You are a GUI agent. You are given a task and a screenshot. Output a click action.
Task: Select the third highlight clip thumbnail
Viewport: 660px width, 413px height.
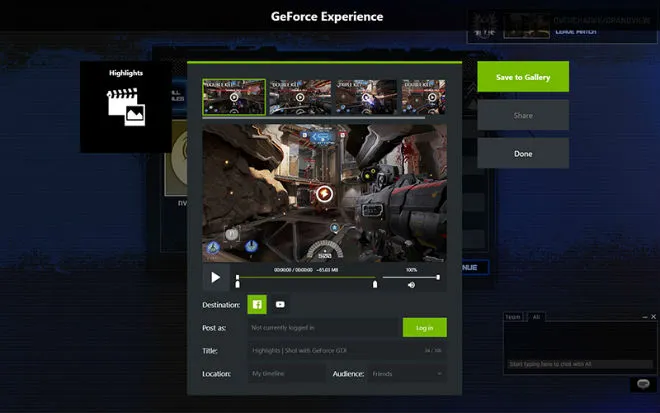pos(366,97)
